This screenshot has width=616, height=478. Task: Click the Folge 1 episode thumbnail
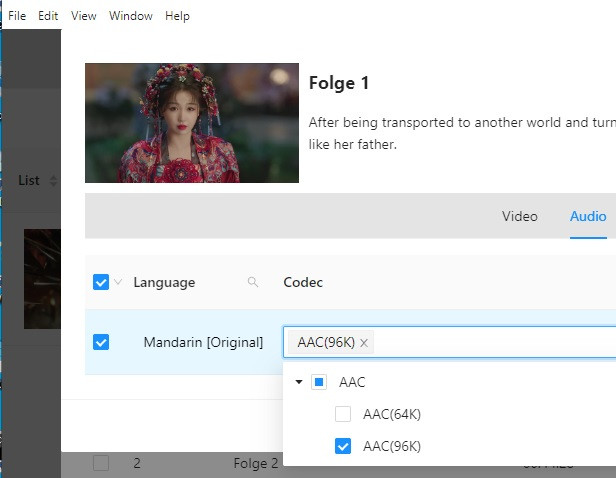(192, 123)
